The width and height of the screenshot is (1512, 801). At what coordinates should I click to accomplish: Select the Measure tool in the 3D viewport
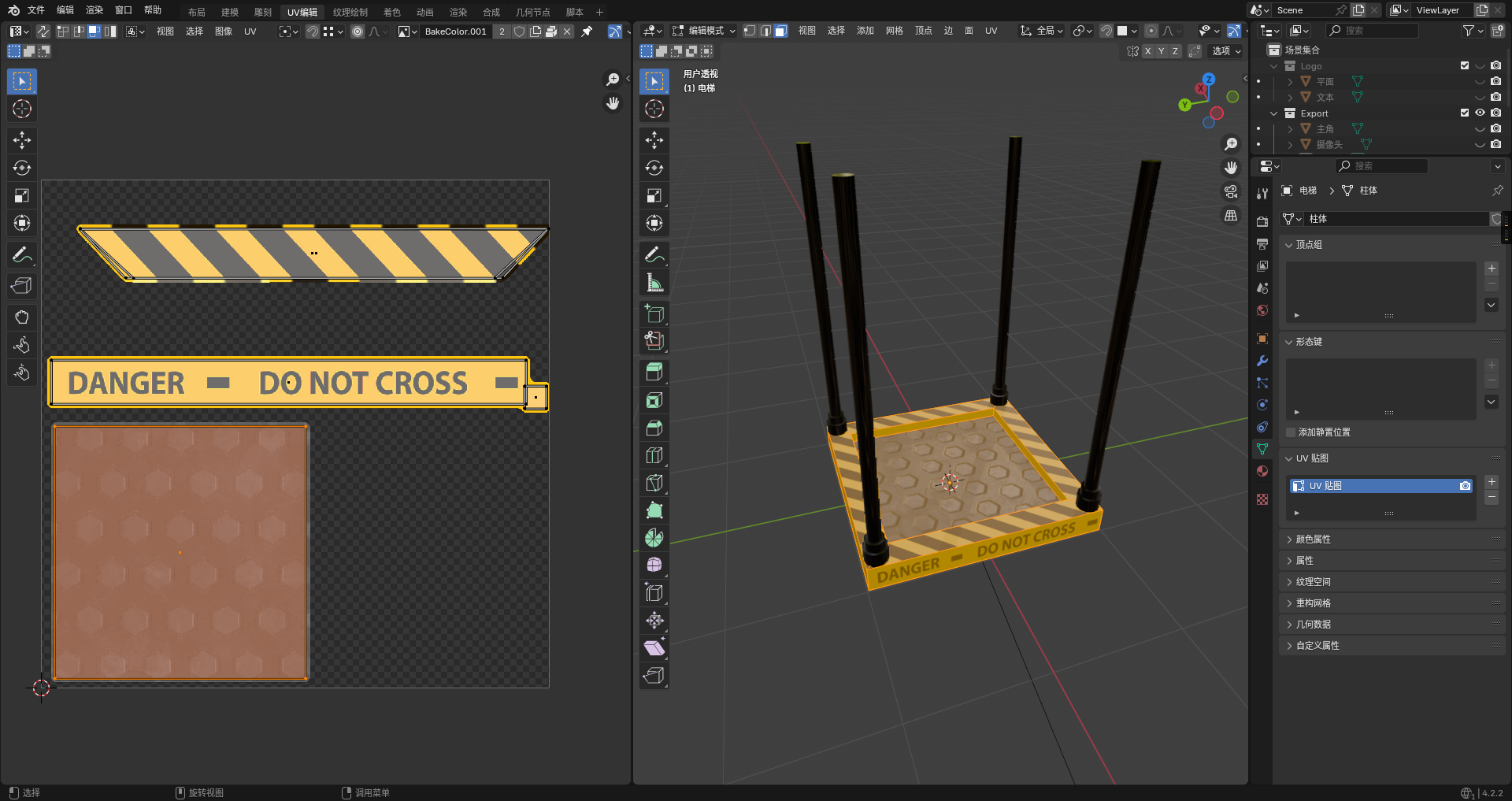point(654,282)
